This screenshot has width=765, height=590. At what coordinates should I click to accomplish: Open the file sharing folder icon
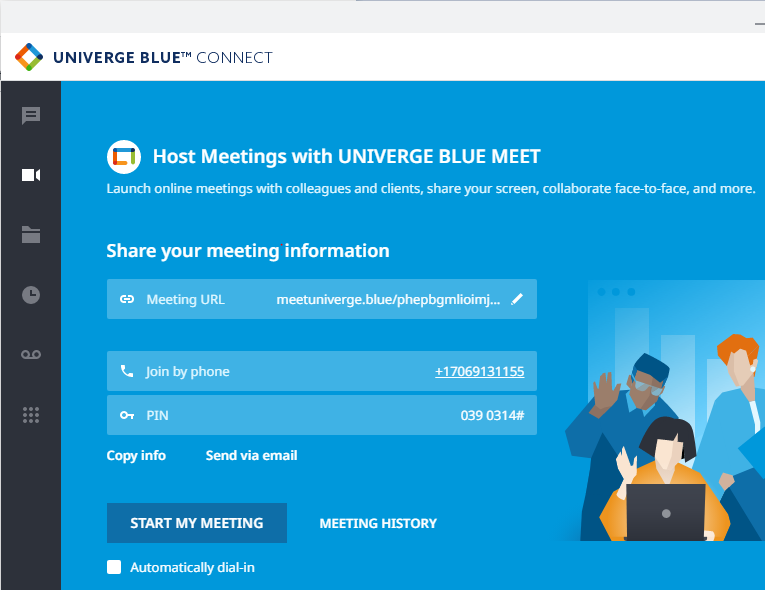[31, 235]
